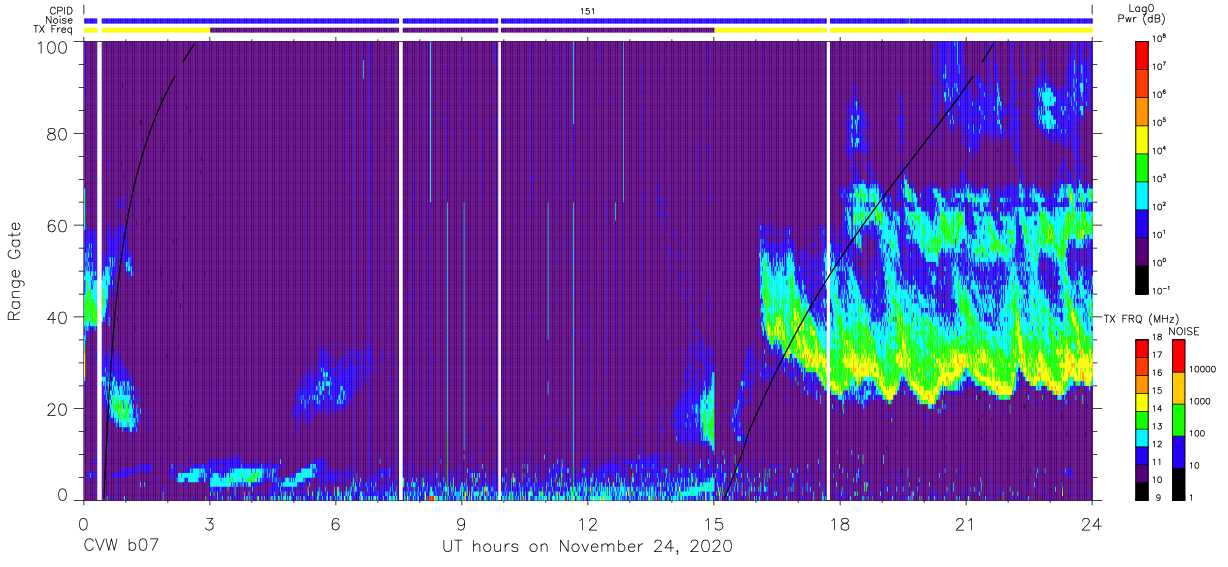The image size is (1228, 567).
Task: Click the 10^4 power colorbar label
Action: [1159, 149]
